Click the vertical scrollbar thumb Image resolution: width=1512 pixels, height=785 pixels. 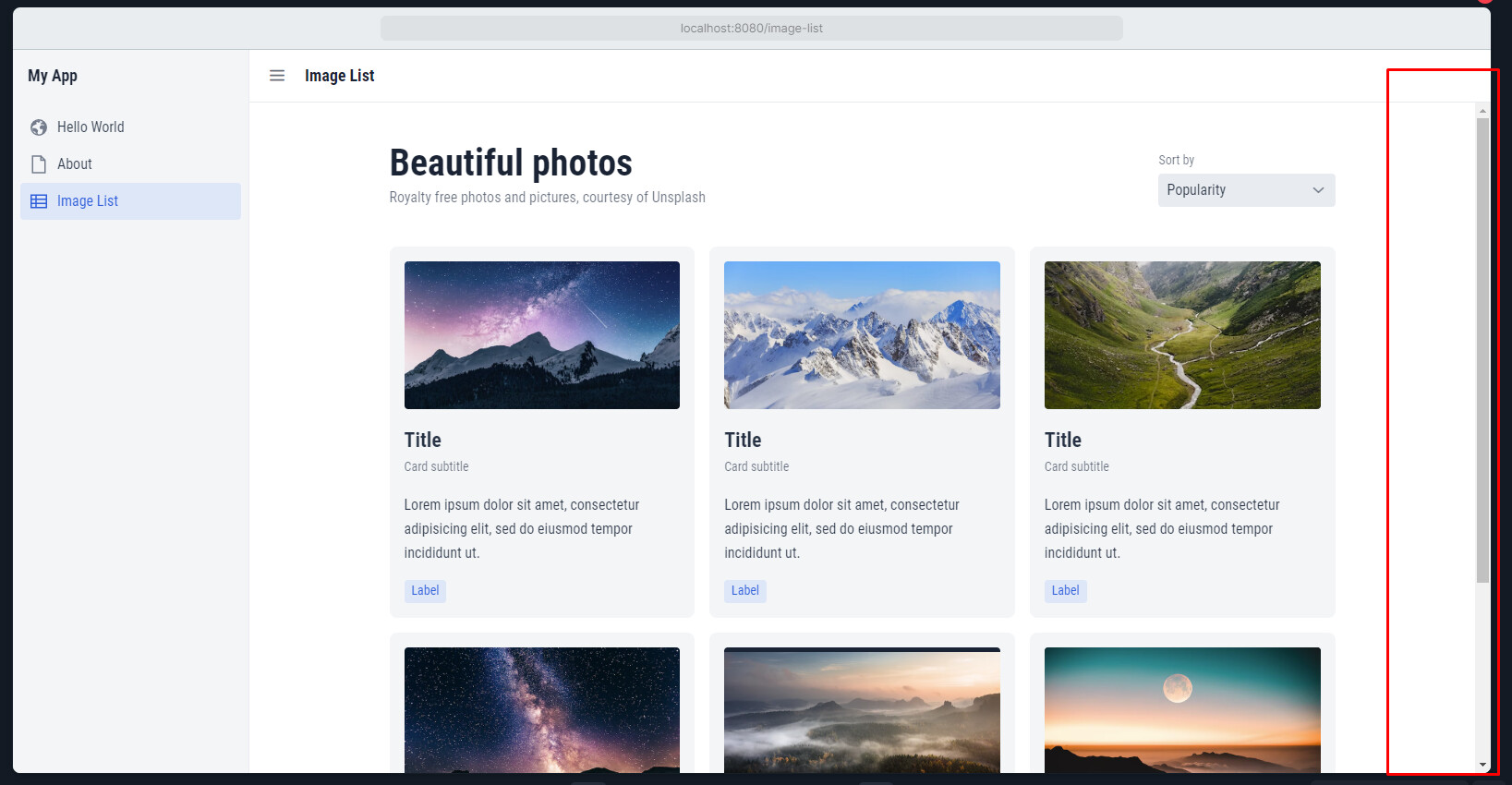1482,351
